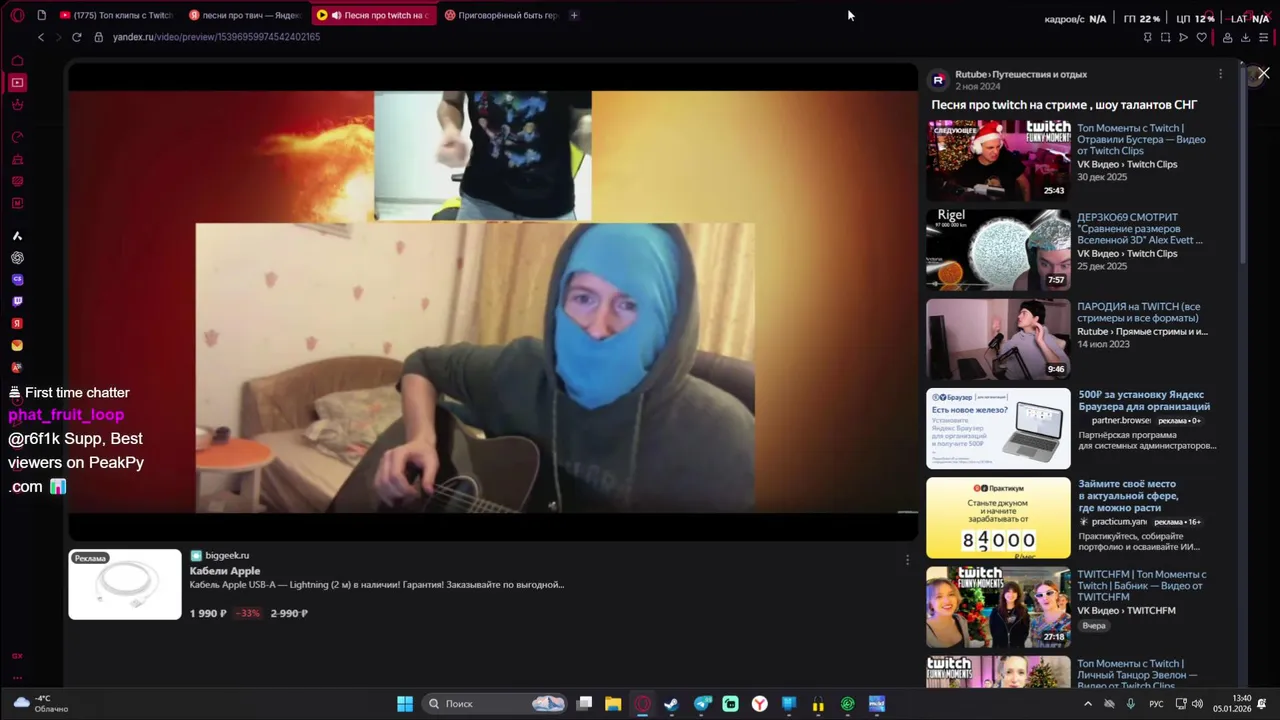Switch to 'Приговорённый быть героем' tab
This screenshot has height=720, width=1280.
pyautogui.click(x=502, y=15)
